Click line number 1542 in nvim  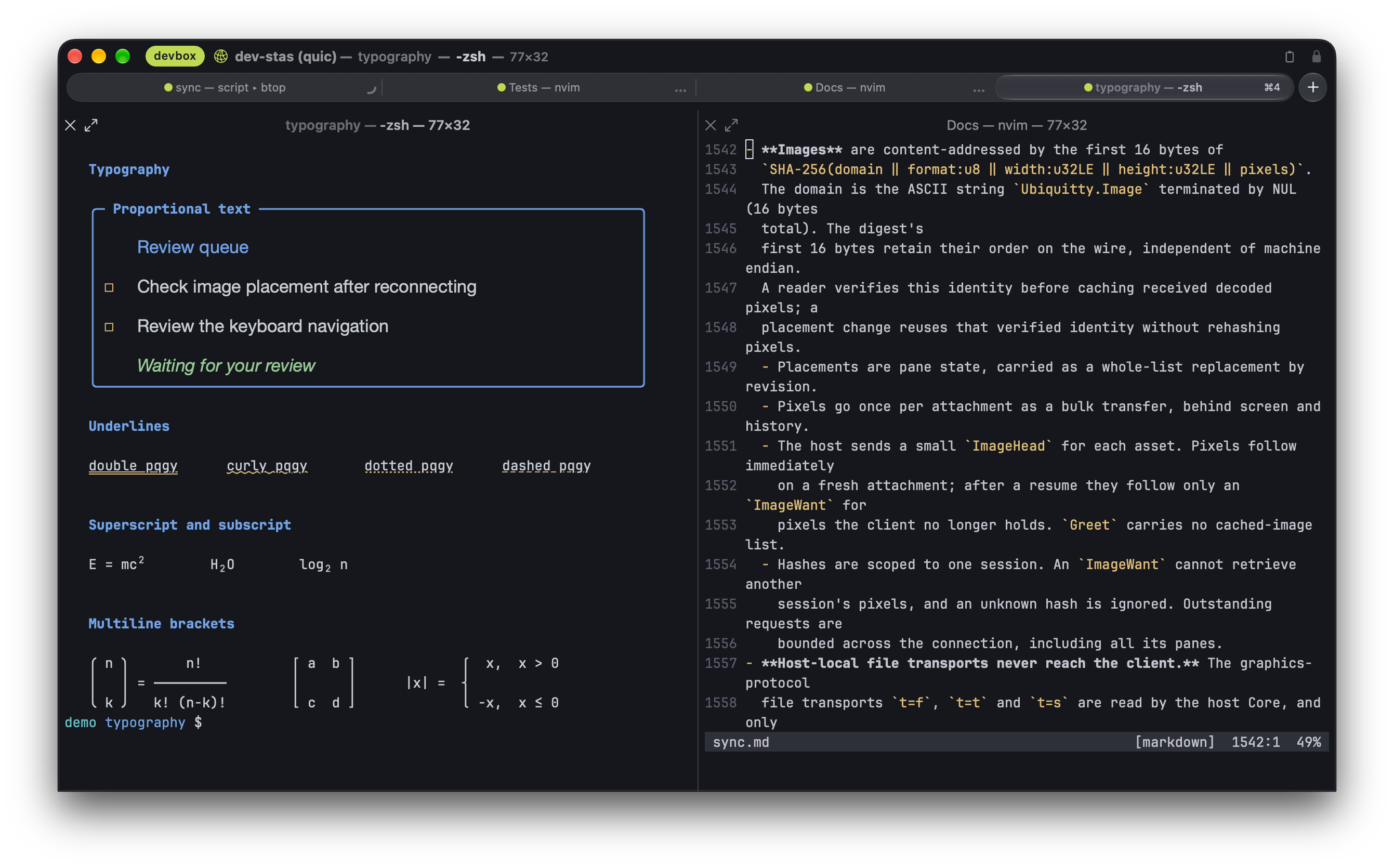coord(720,150)
